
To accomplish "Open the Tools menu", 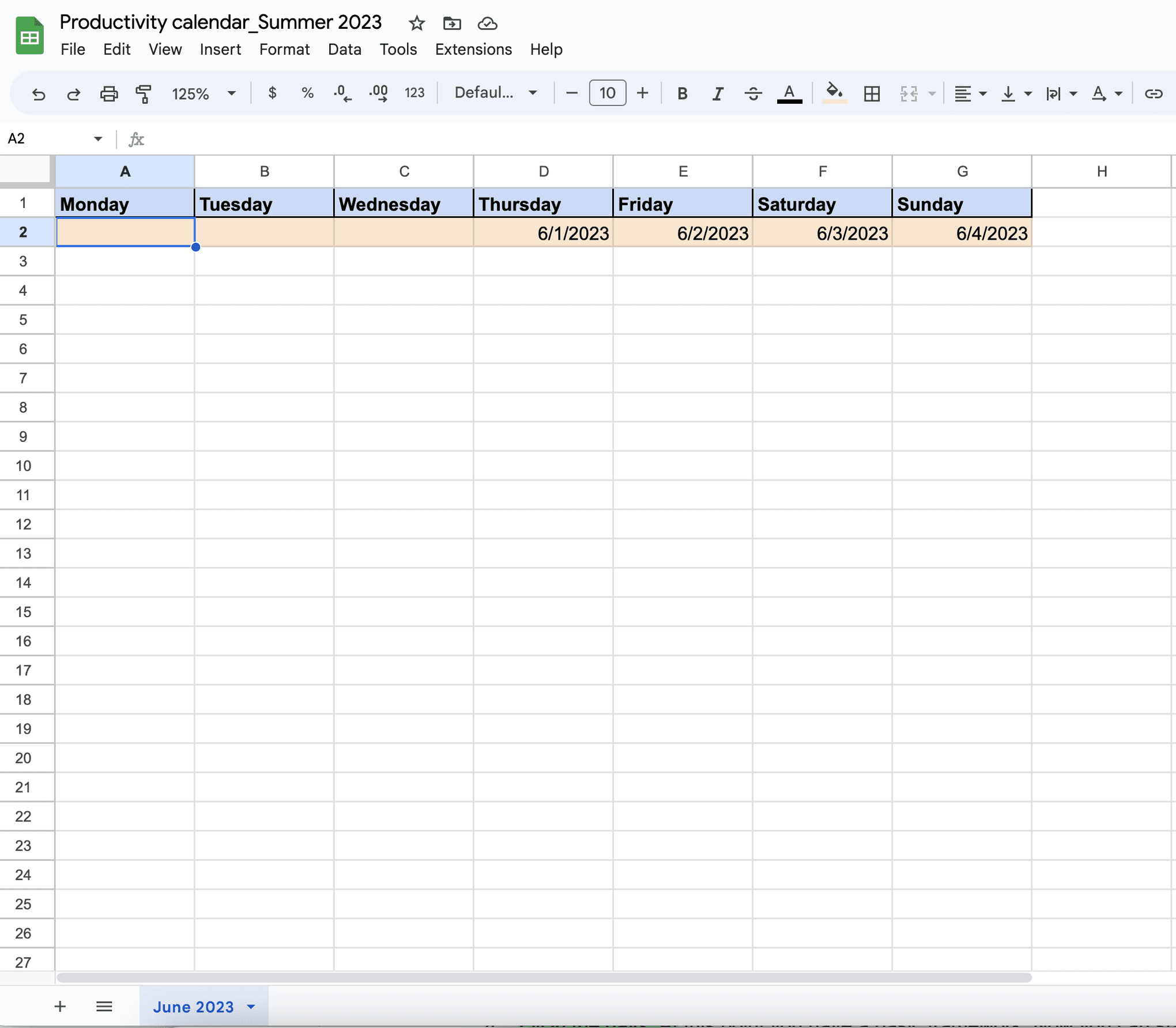I will [x=398, y=50].
